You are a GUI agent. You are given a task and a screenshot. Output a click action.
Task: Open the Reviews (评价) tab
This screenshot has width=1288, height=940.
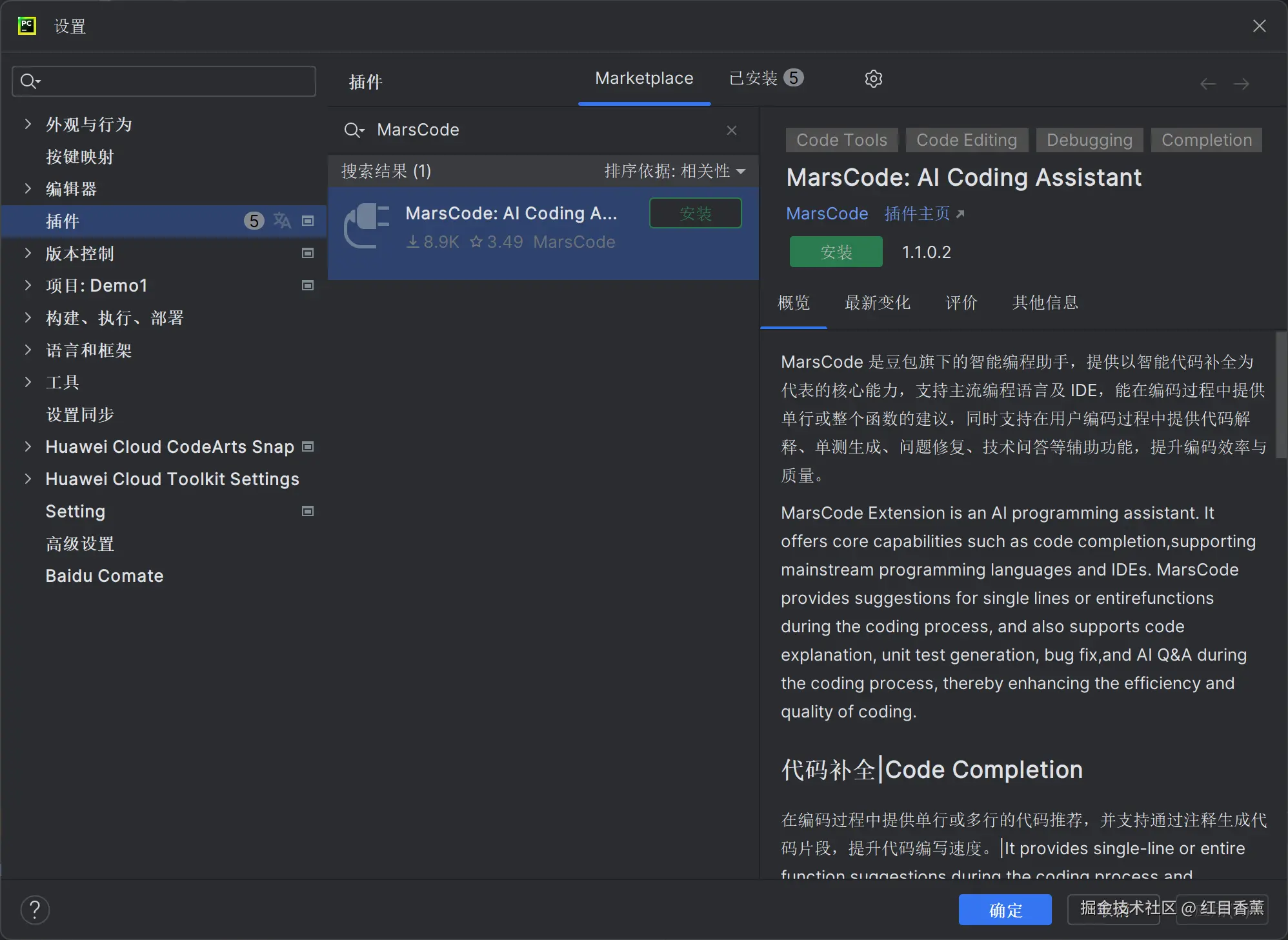[961, 303]
